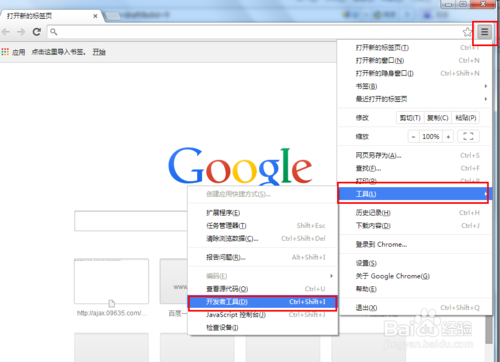
Task: Choose 查找(F)... menu item
Action: 415,168
